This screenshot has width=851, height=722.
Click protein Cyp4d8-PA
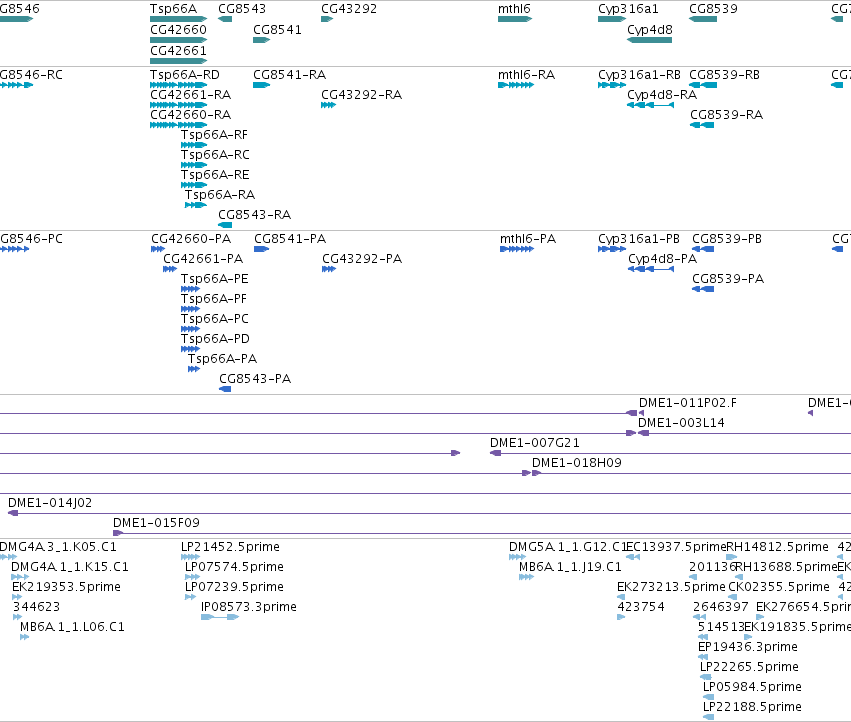(x=651, y=269)
